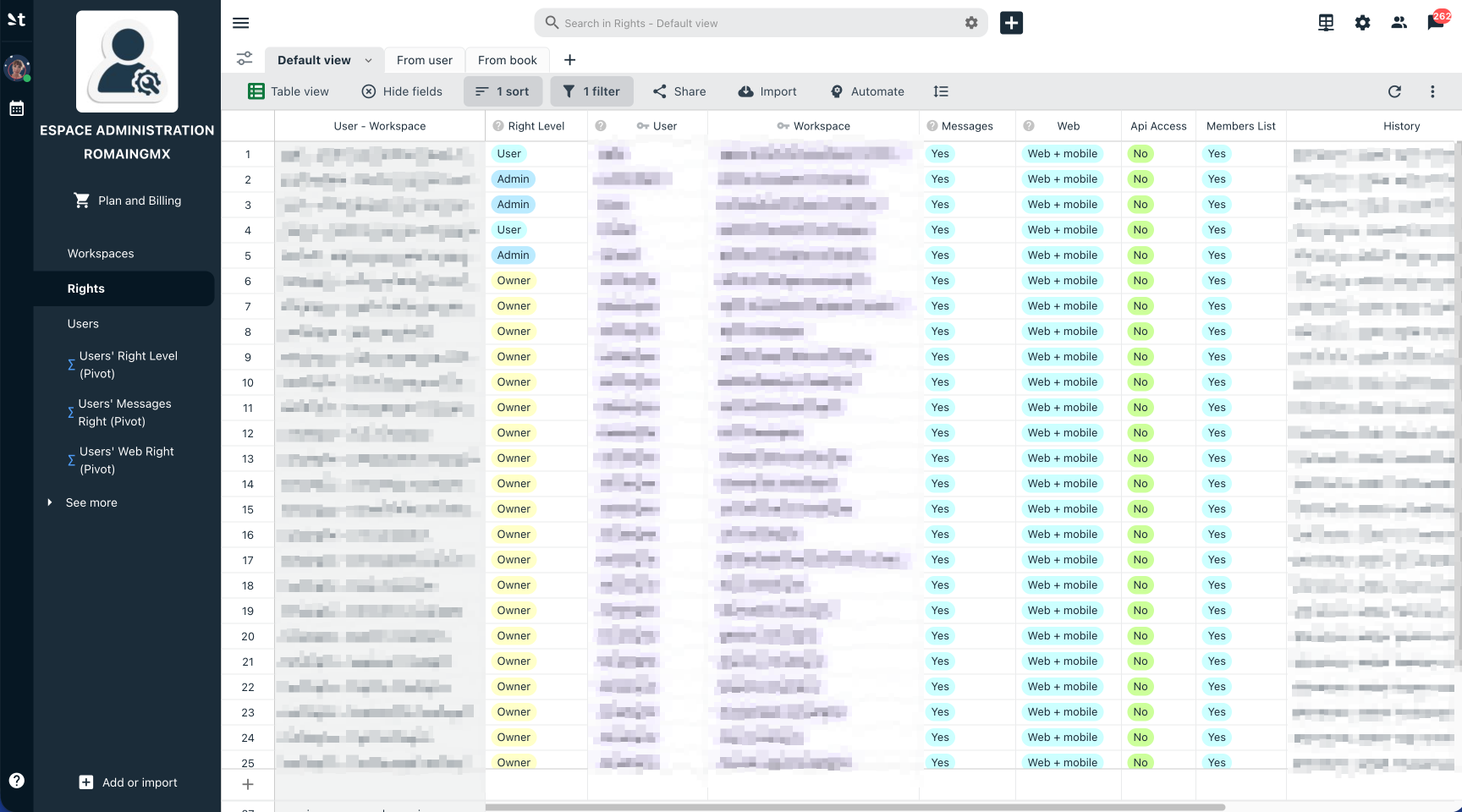Toggle the 1 filter button
Screen dimensions: 1462x812
tap(591, 91)
